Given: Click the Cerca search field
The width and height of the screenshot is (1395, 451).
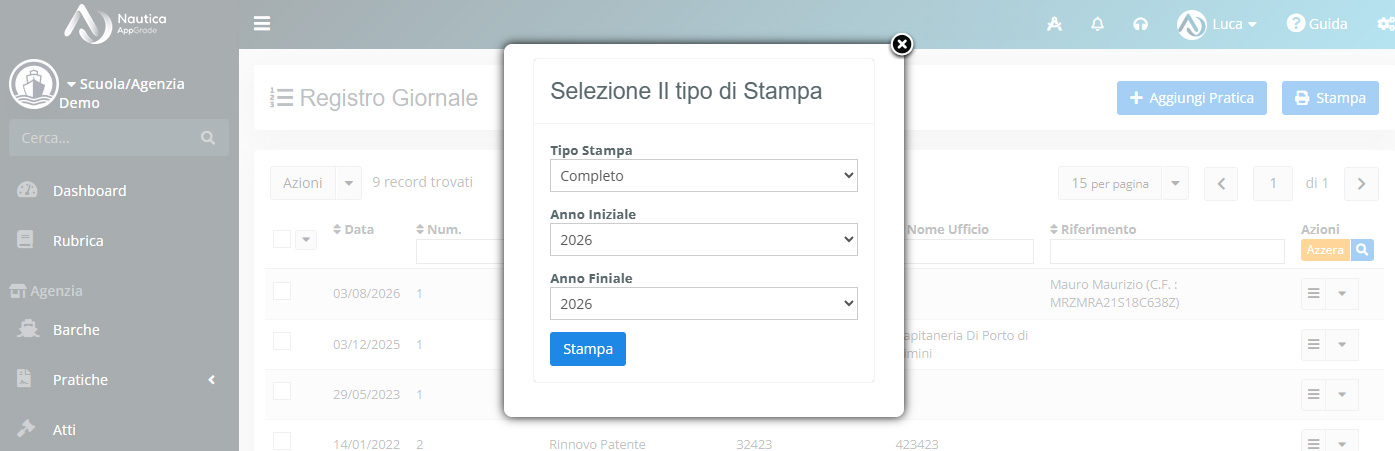Looking at the screenshot, I should click(119, 137).
